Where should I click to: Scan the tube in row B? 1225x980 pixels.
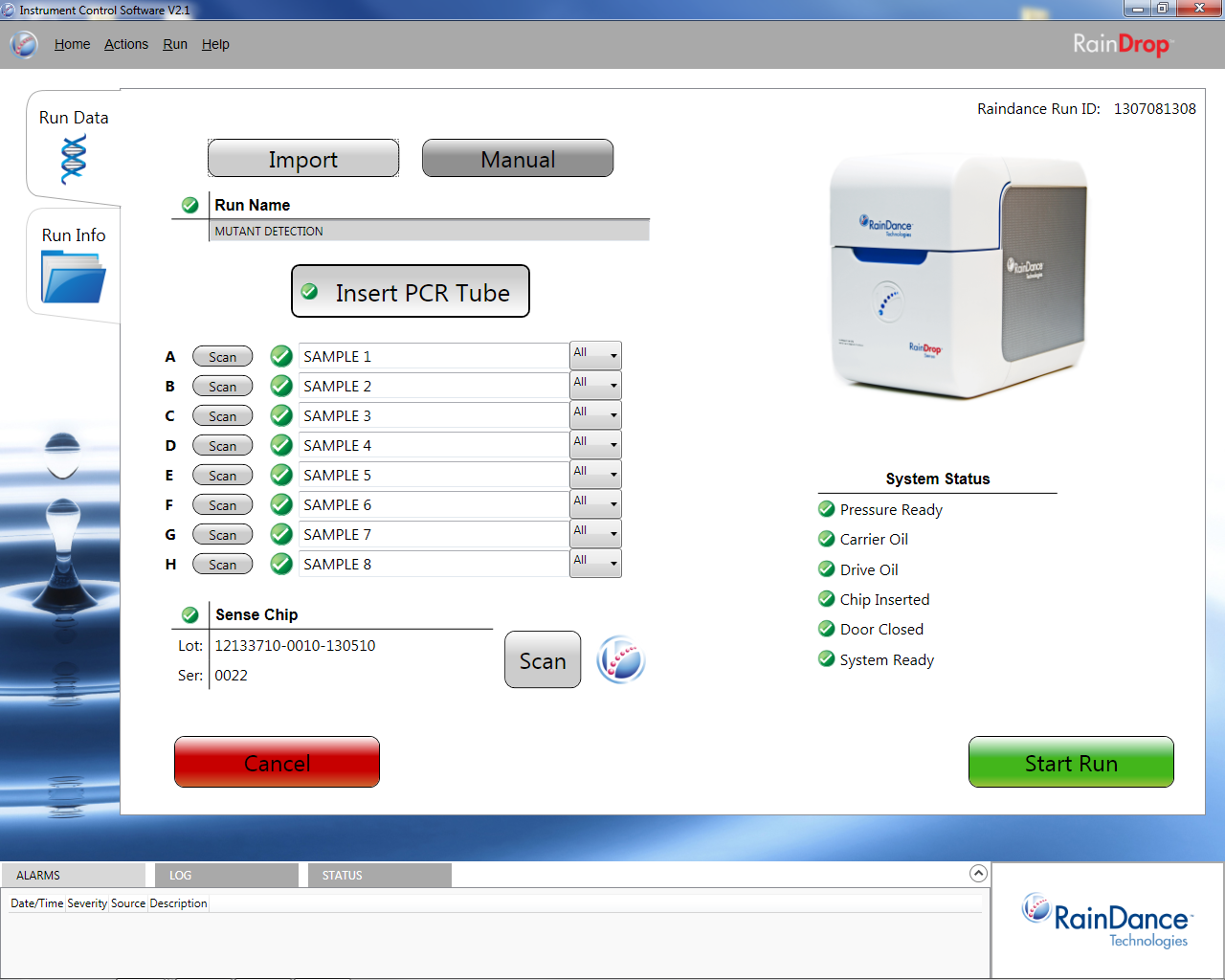click(x=223, y=386)
